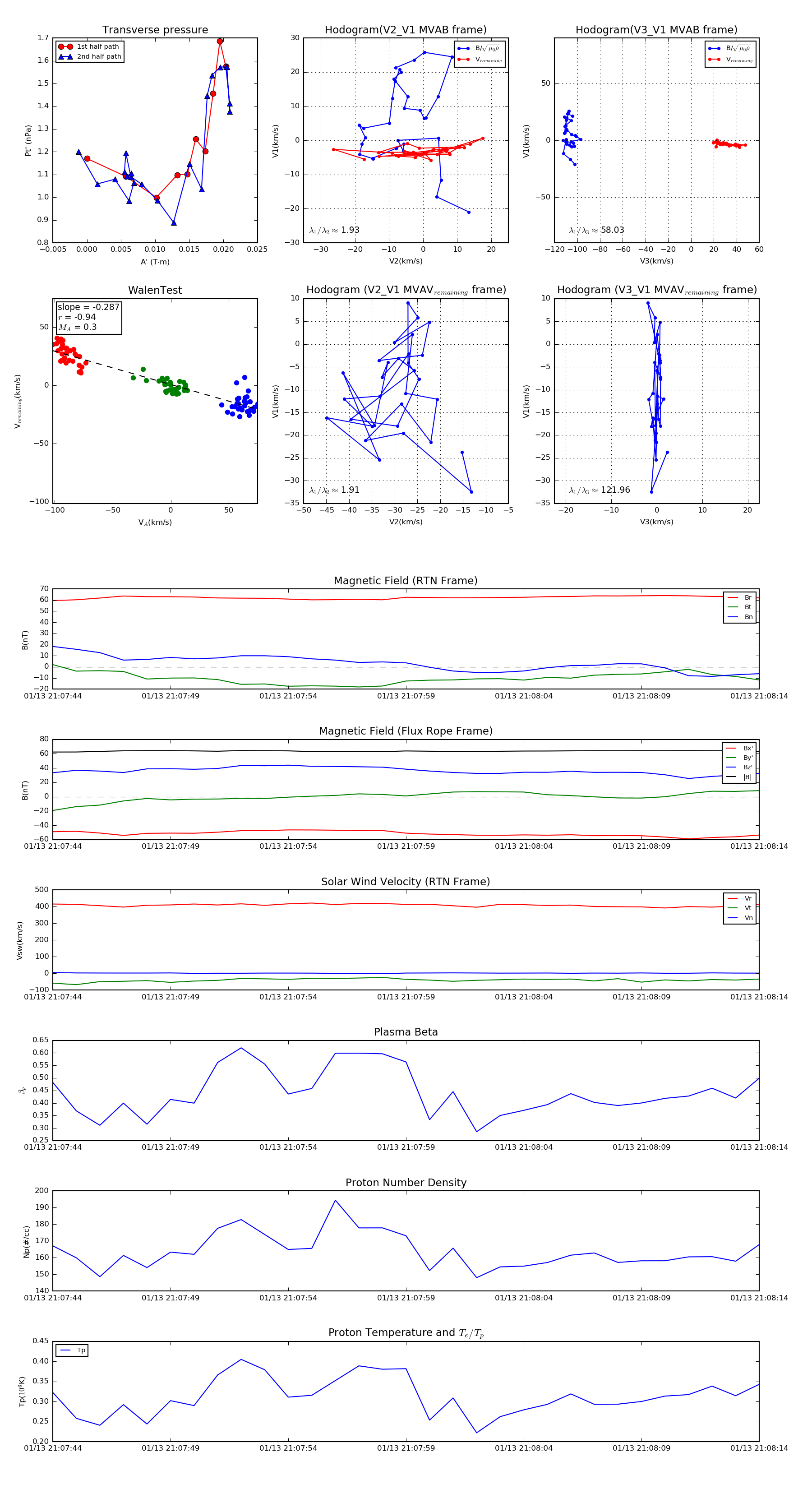Select 'Bt' legend entry in RTN magnetic plot

point(740,607)
